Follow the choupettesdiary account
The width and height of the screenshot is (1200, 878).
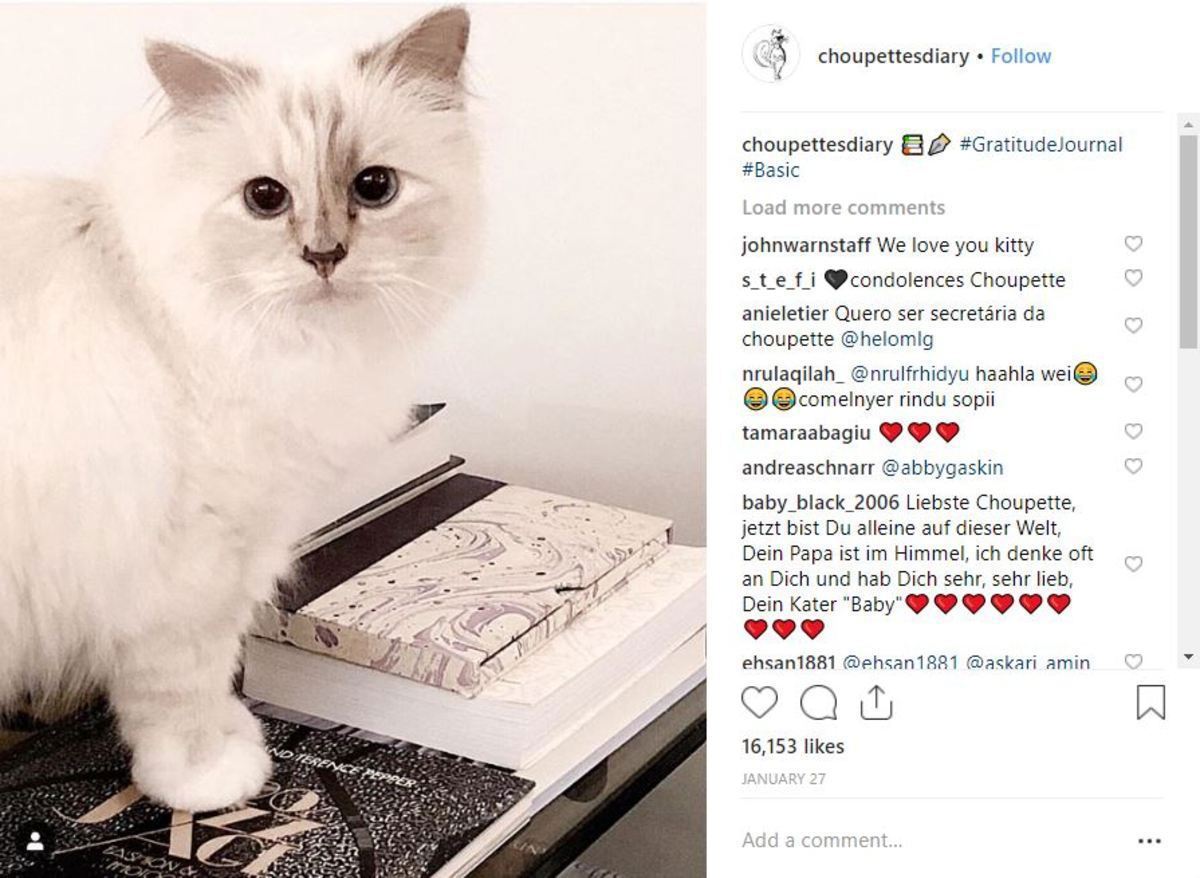1021,56
